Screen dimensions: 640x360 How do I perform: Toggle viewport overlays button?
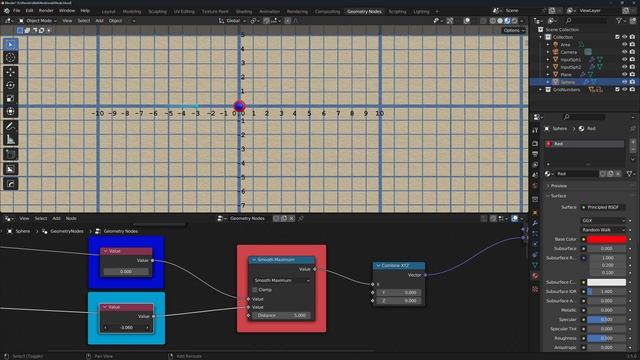tap(467, 20)
